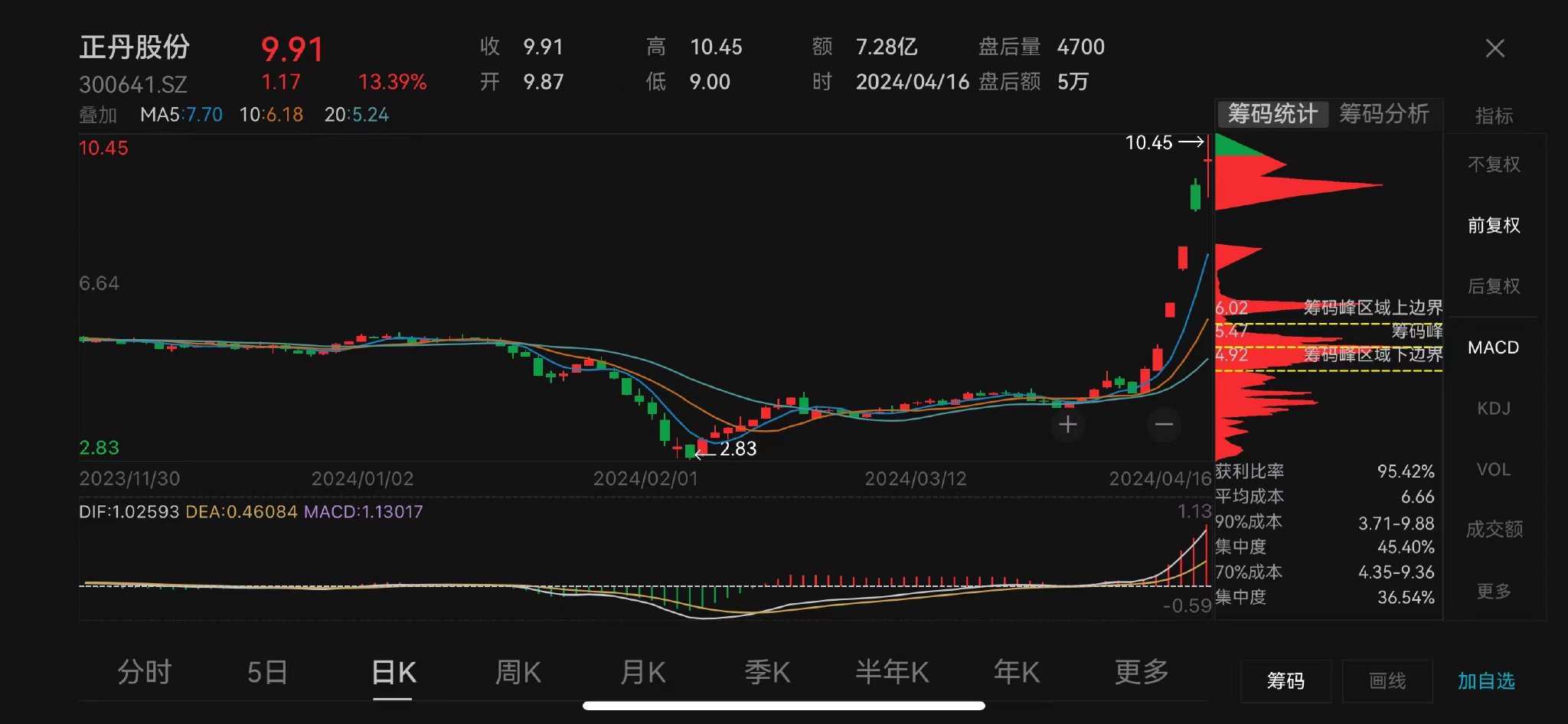Show the 成交额 indicator
The height and width of the screenshot is (724, 1568).
tap(1493, 530)
